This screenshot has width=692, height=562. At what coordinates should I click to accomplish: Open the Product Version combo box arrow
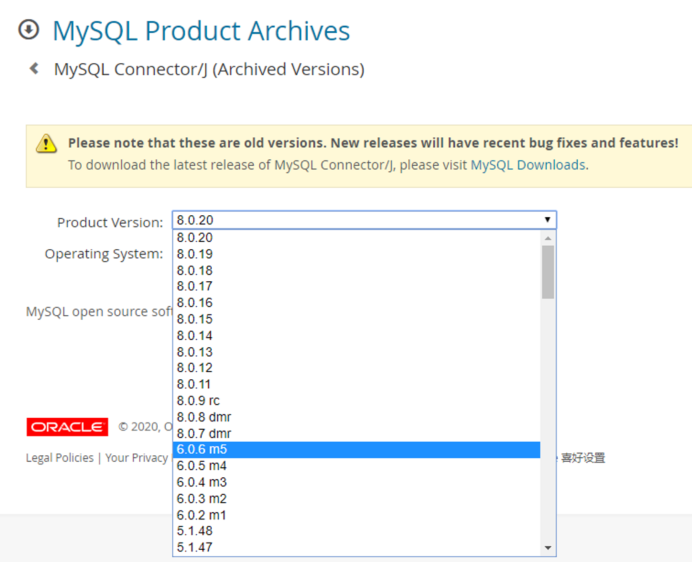click(547, 220)
